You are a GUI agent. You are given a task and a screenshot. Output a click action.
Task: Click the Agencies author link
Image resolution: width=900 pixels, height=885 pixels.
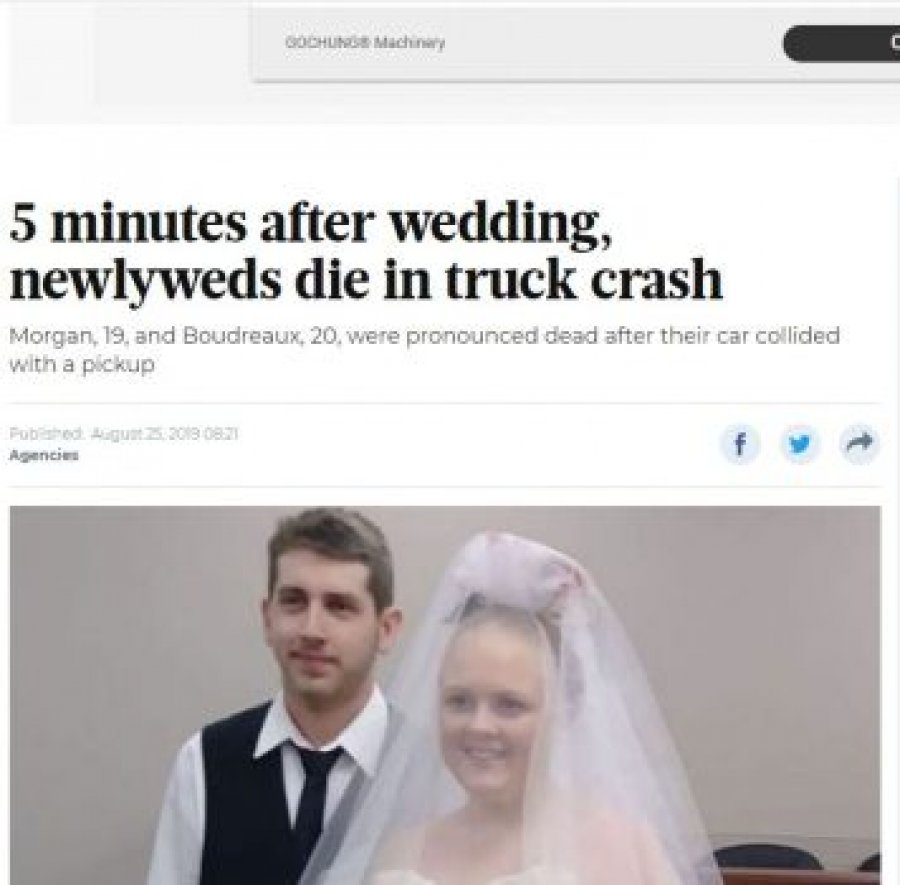[x=44, y=455]
